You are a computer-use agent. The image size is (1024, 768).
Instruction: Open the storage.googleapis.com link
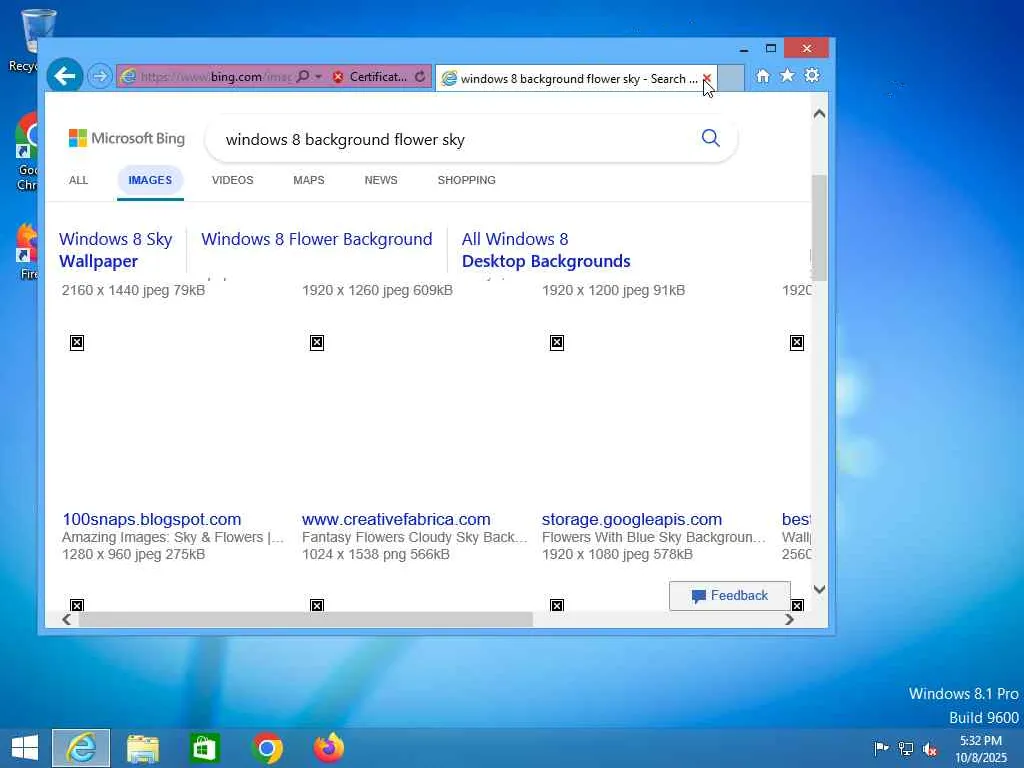[632, 519]
